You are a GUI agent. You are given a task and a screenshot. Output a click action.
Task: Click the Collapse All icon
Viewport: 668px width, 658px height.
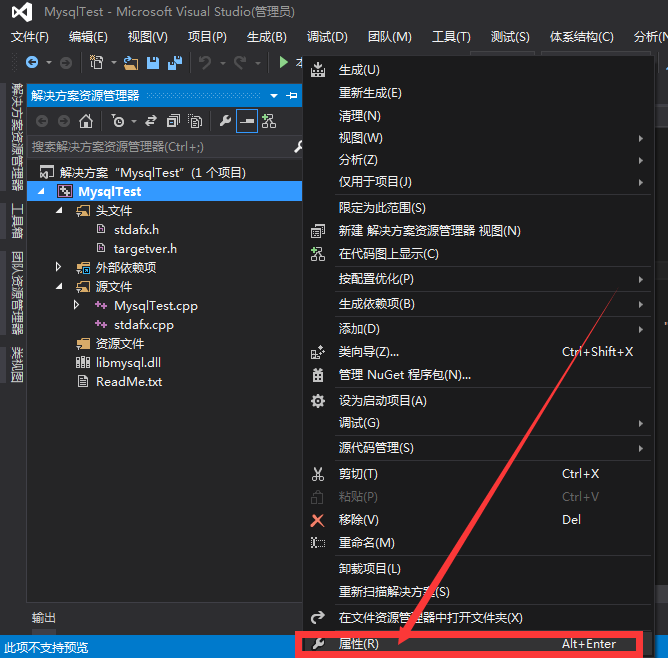click(x=173, y=121)
